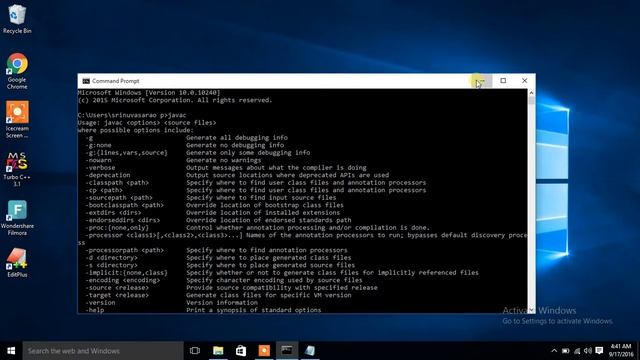Open the Windows Start menu
Screen dimensions: 640x360
[x=11, y=351]
